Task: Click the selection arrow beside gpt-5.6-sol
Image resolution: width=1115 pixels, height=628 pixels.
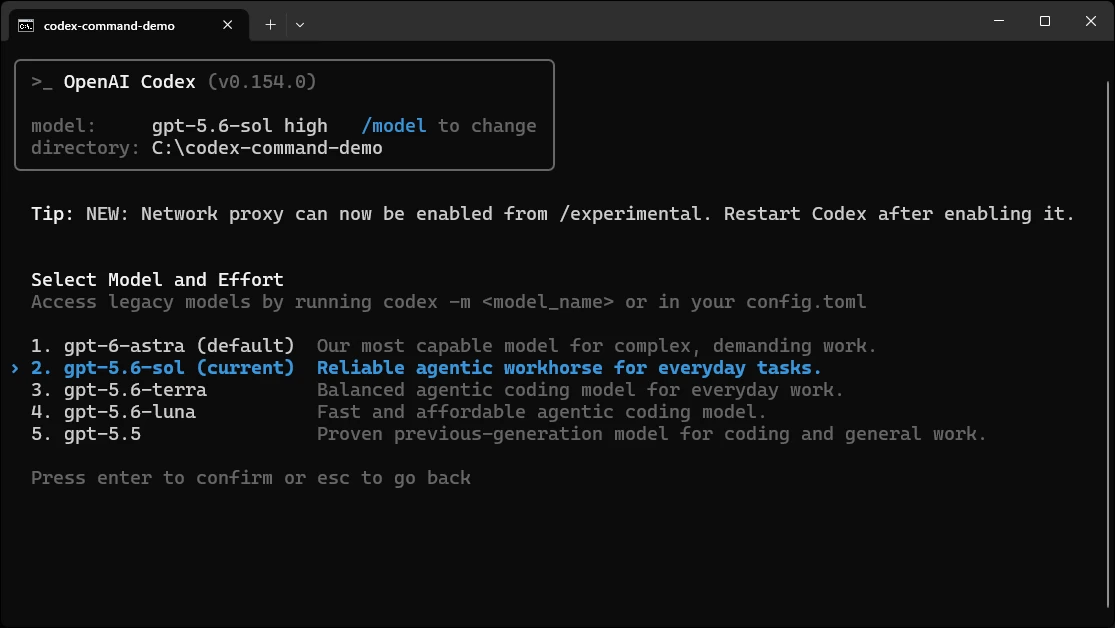Action: 15,368
